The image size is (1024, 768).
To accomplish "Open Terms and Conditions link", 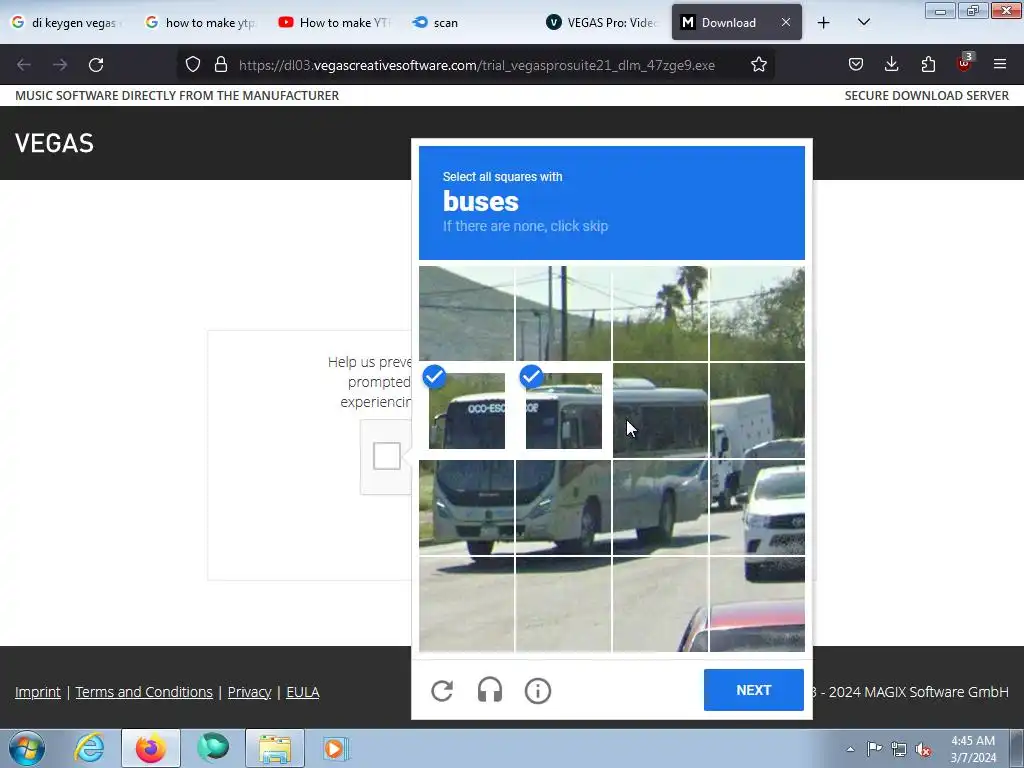I will [144, 692].
